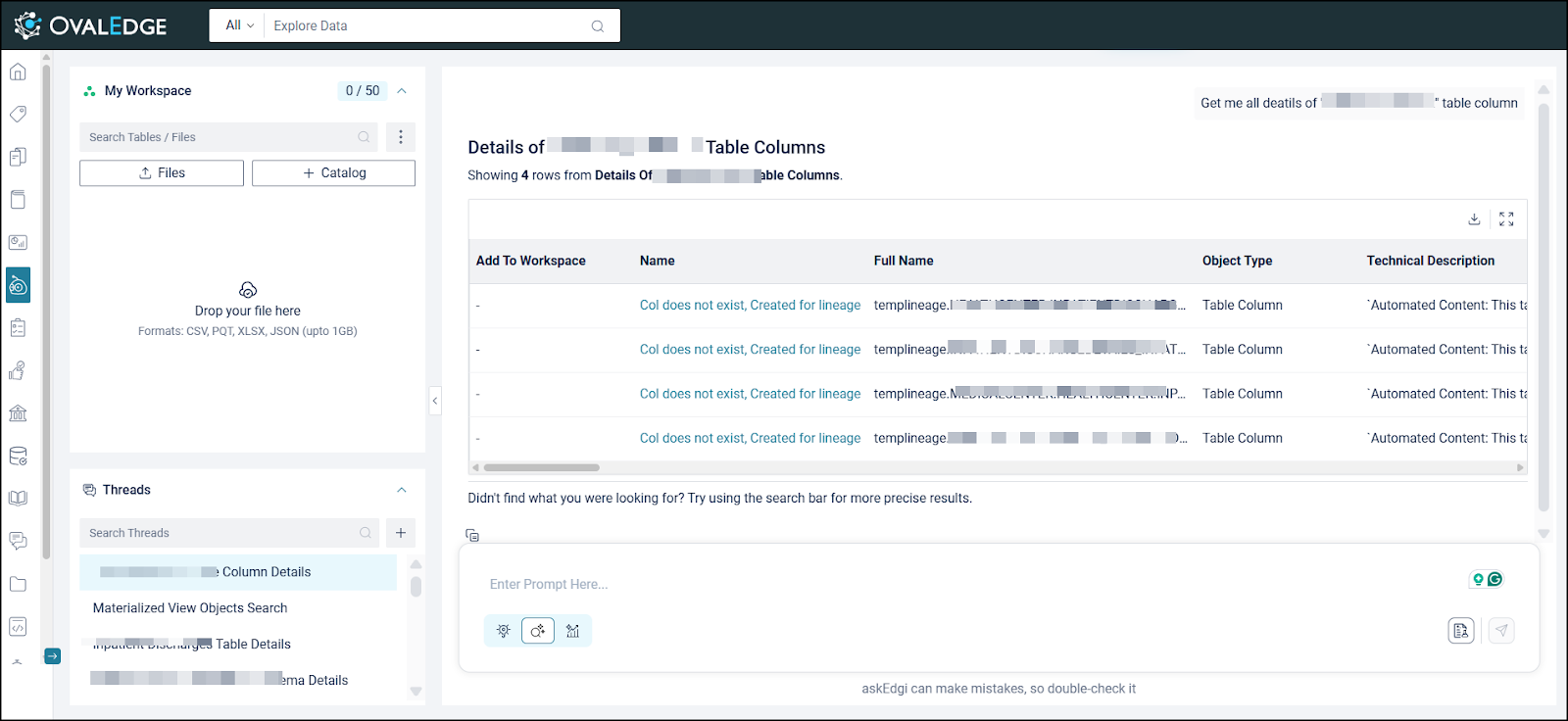Click the Catalog button
1568x721 pixels.
click(333, 173)
